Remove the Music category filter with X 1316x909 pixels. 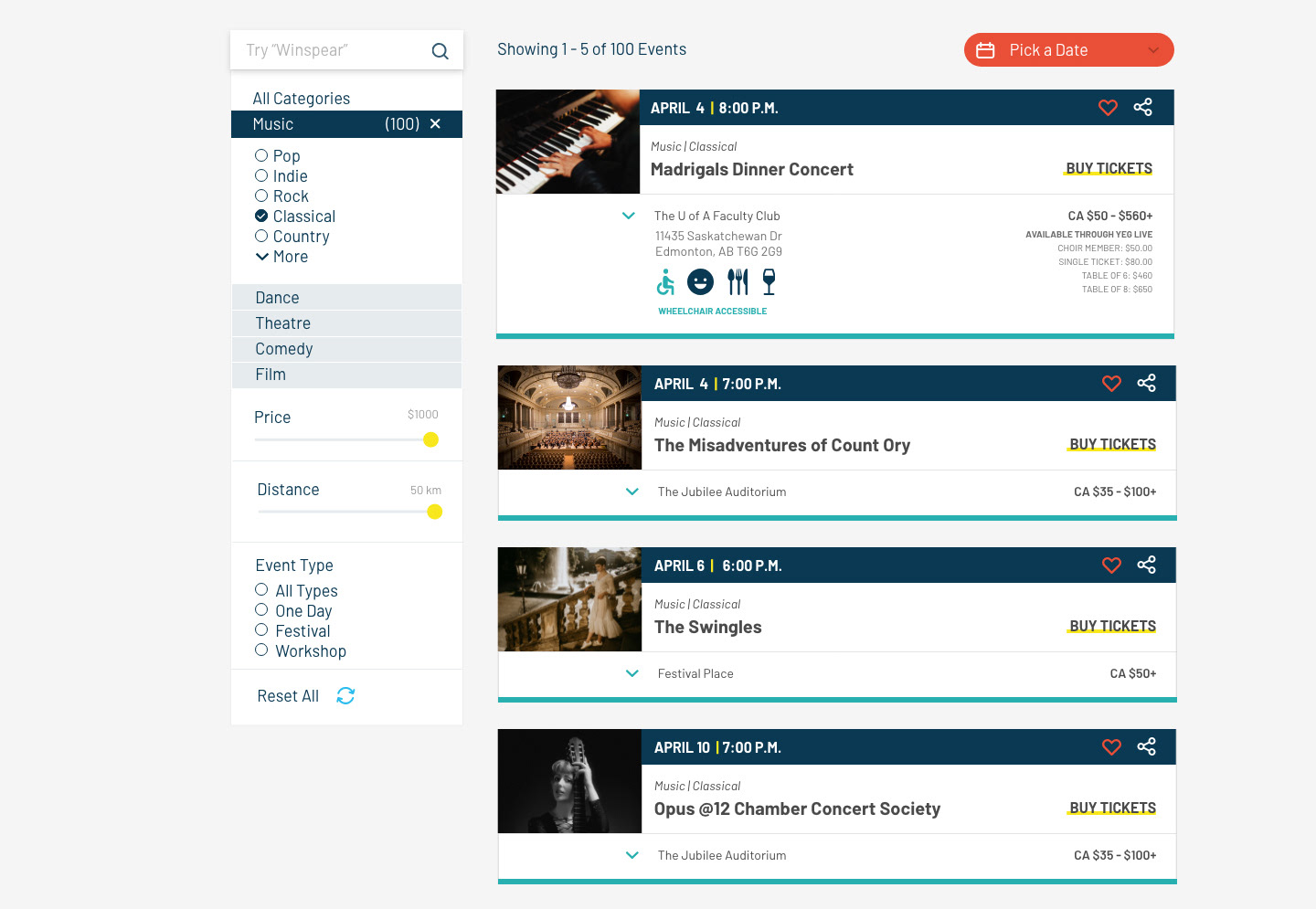pos(435,123)
